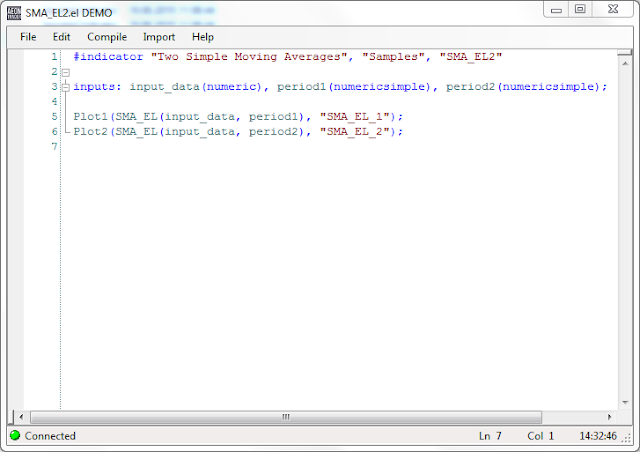Click line number 7 in the gutter
This screenshot has height=452, width=640.
coord(54,147)
